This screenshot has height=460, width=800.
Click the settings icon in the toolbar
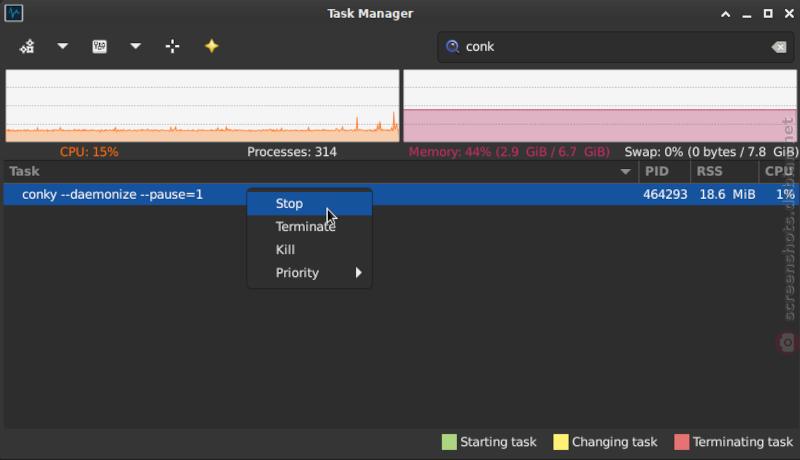click(99, 46)
